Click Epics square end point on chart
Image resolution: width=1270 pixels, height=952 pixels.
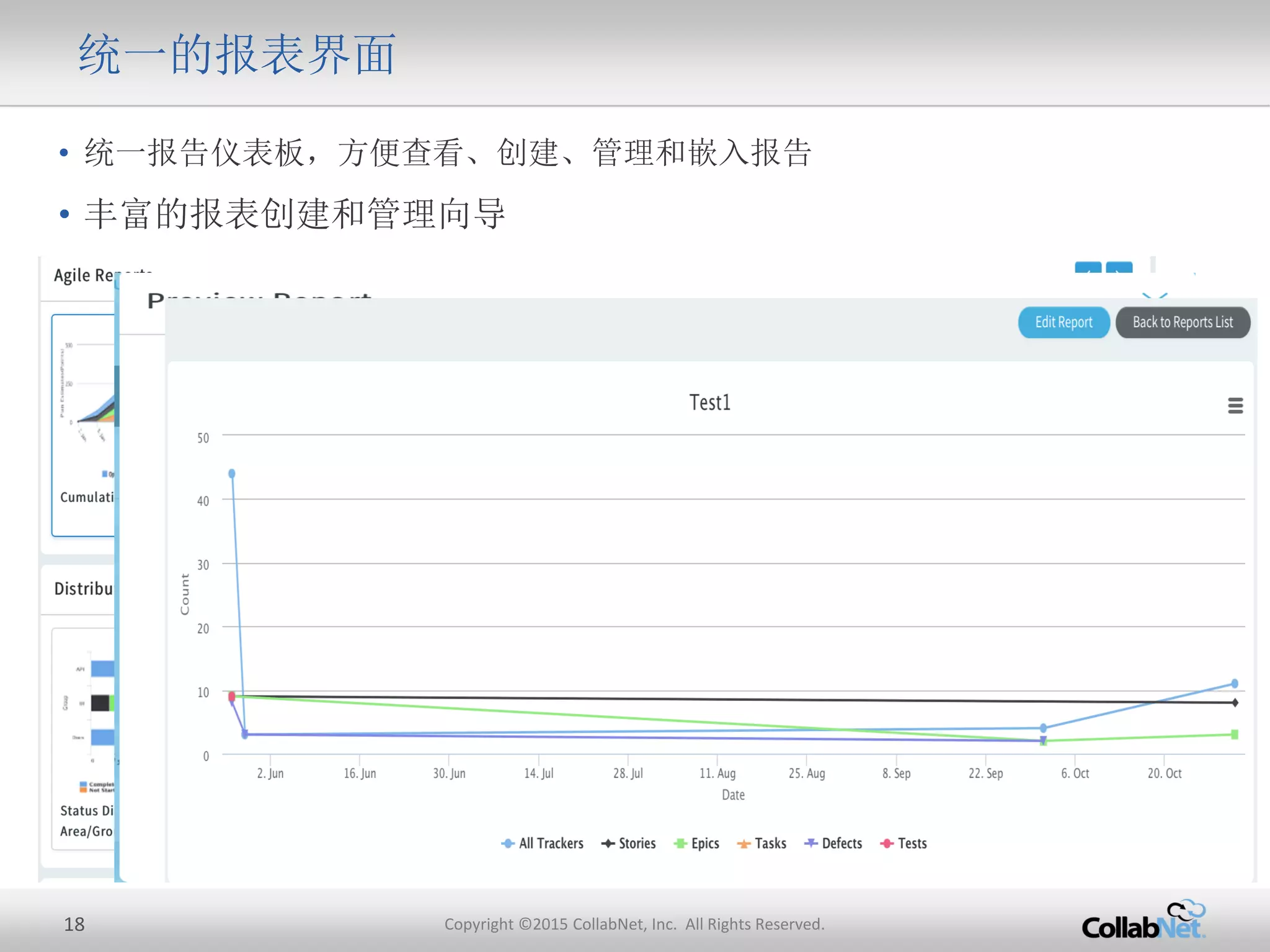pyautogui.click(x=1235, y=734)
